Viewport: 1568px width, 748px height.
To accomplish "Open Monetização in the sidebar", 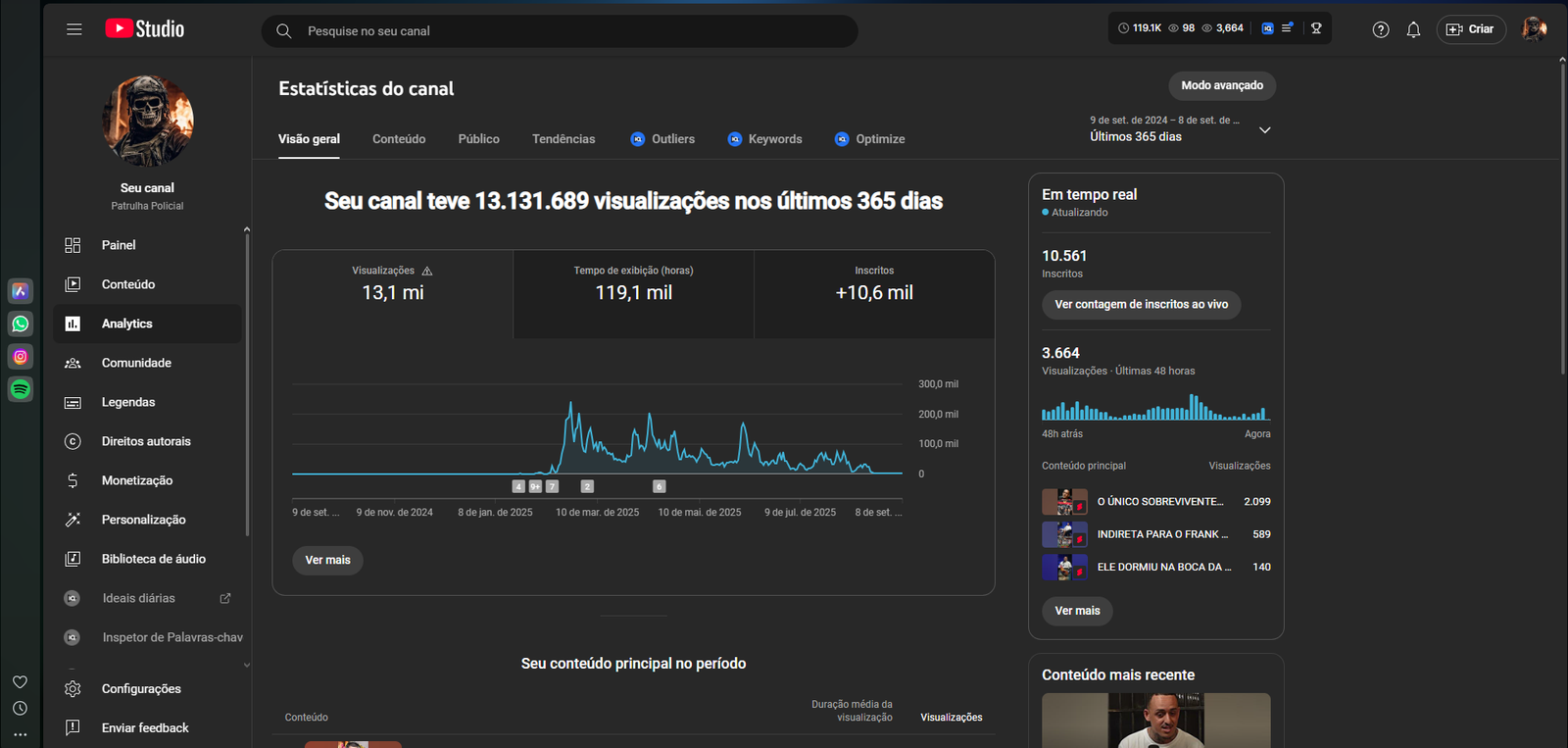I will (x=137, y=480).
